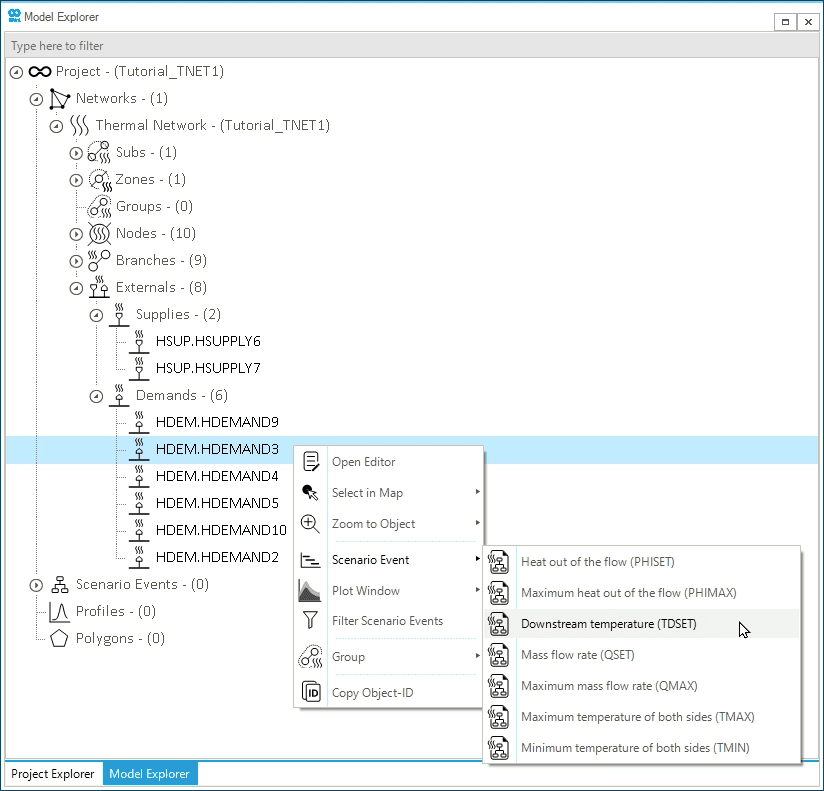Expand the Nodes - (10) entry
Screen dimensions: 824x791
click(x=76, y=234)
